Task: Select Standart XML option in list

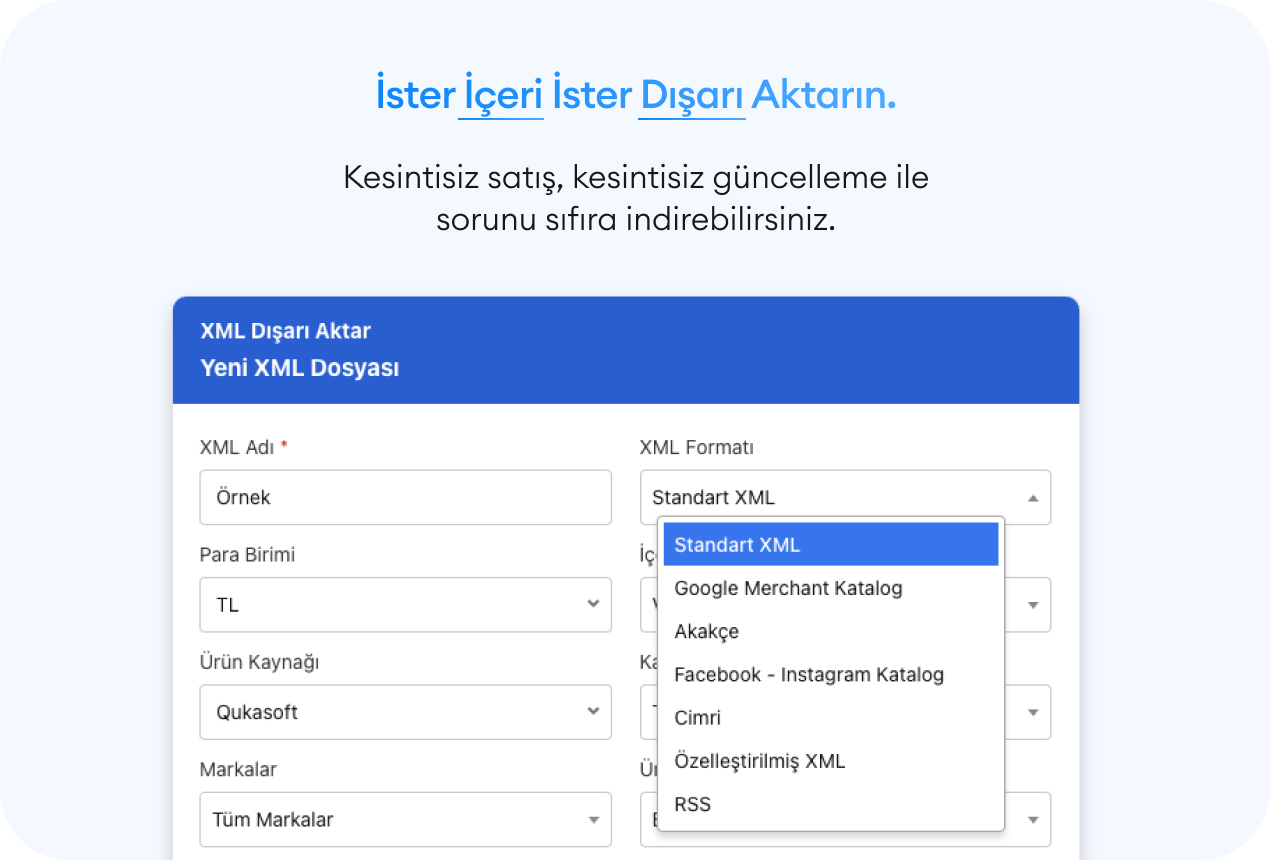Action: coord(831,545)
